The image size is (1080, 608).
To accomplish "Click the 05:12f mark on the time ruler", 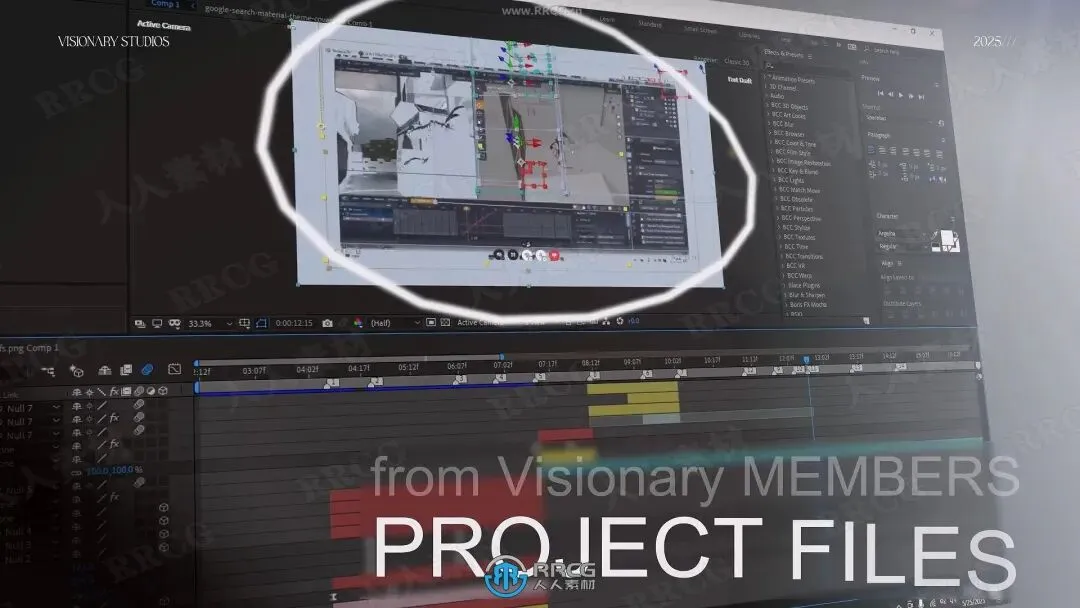I will click(x=408, y=368).
